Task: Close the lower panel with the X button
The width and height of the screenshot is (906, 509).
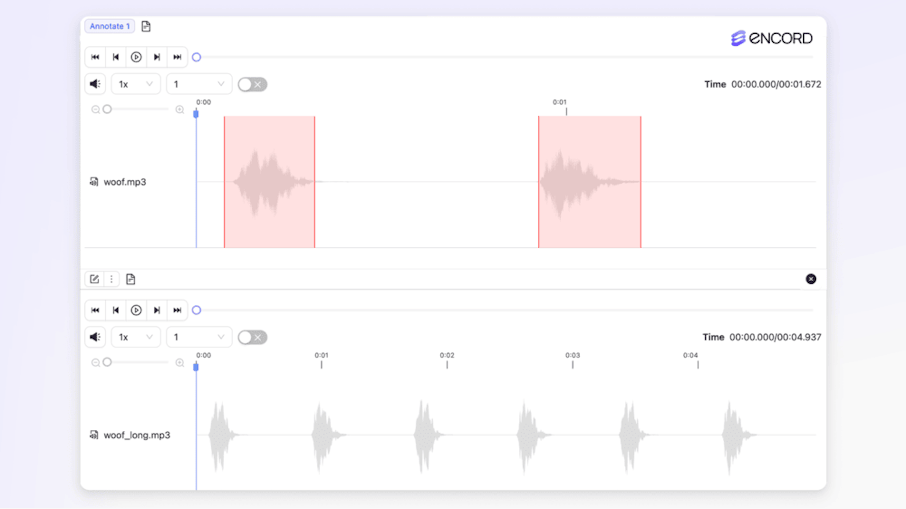Action: point(811,279)
